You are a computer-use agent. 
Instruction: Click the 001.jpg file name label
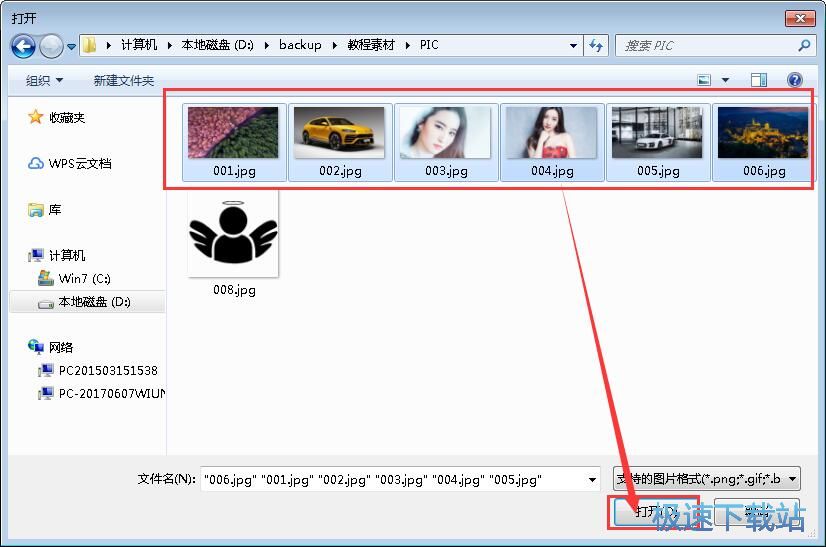point(234,171)
